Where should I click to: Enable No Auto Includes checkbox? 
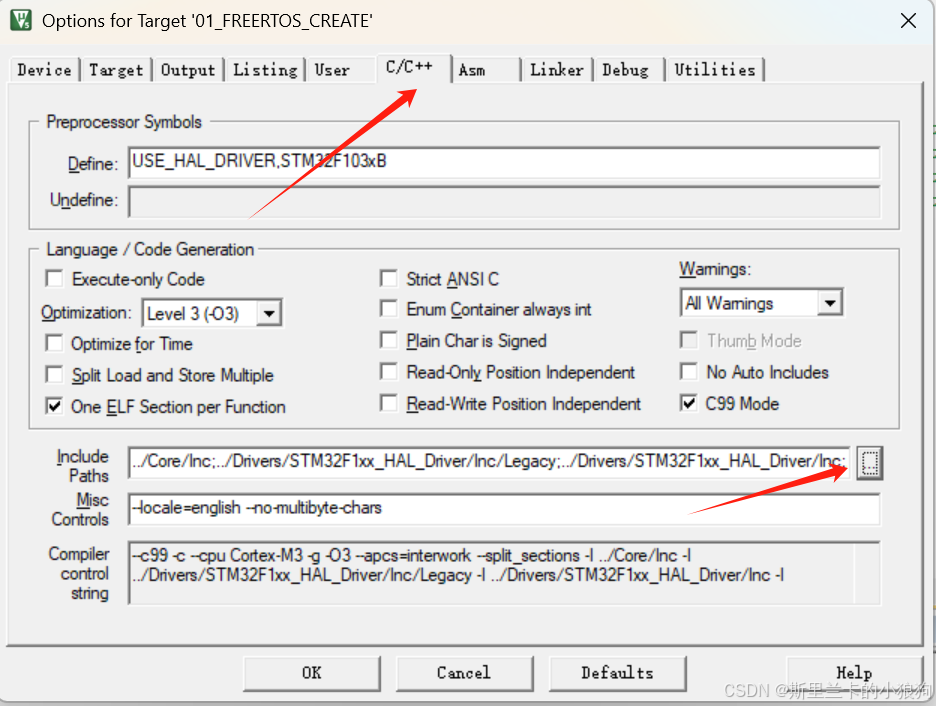pos(689,372)
